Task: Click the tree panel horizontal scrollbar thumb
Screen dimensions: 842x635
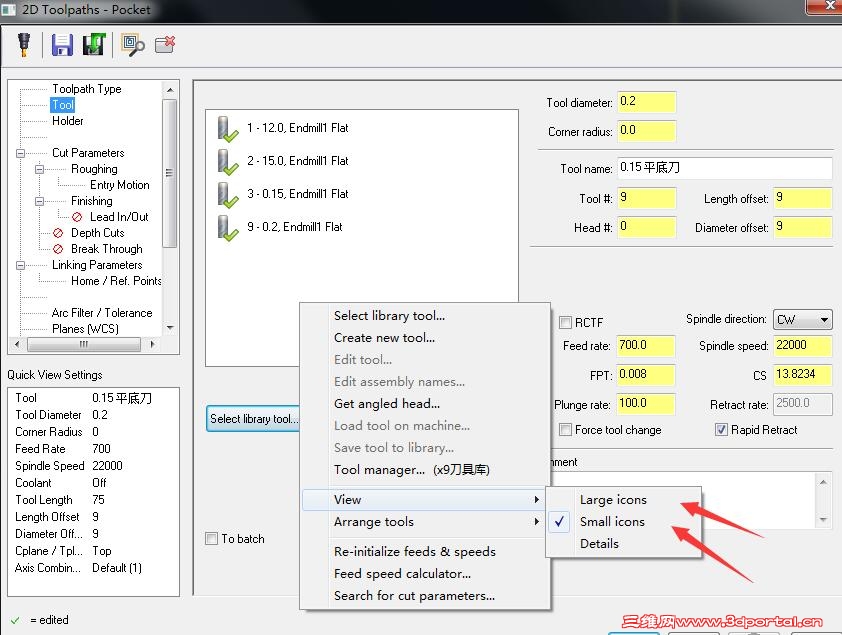Action: point(84,344)
